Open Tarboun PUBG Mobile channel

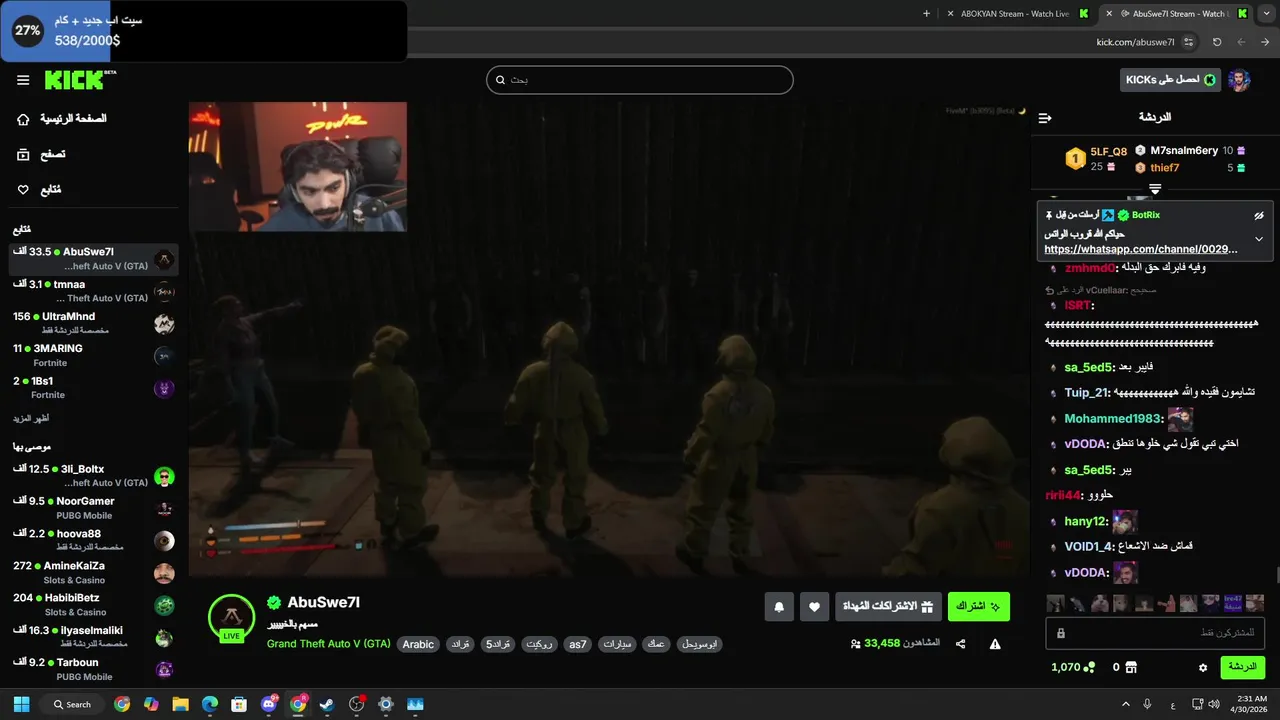click(x=94, y=669)
